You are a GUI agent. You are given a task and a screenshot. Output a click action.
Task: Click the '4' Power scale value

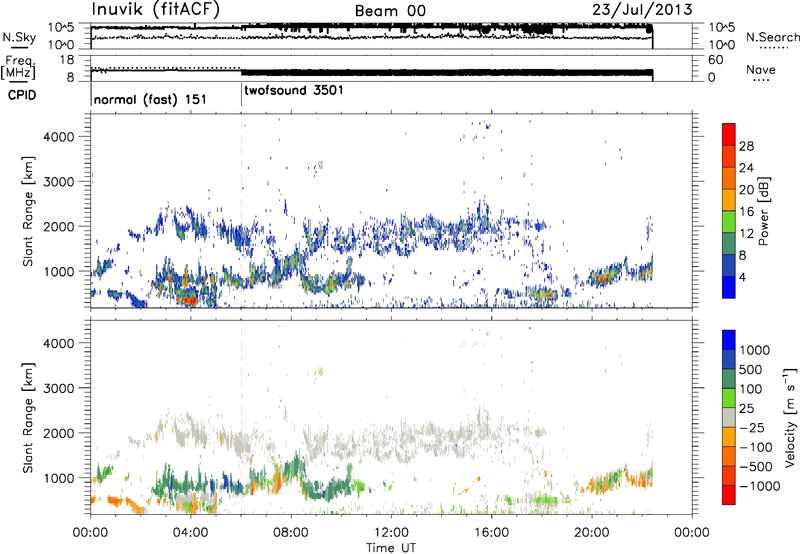click(743, 278)
